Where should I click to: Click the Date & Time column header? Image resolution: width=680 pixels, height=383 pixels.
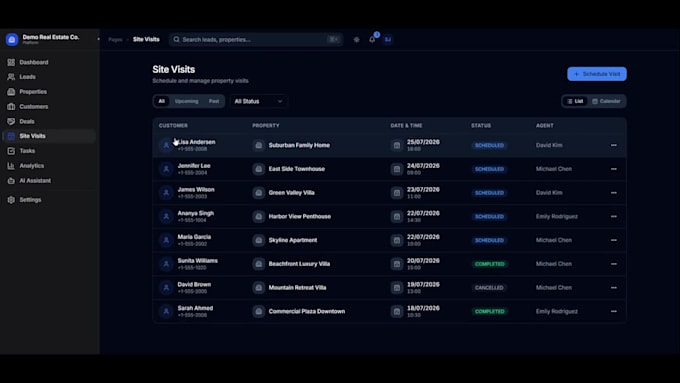click(406, 125)
